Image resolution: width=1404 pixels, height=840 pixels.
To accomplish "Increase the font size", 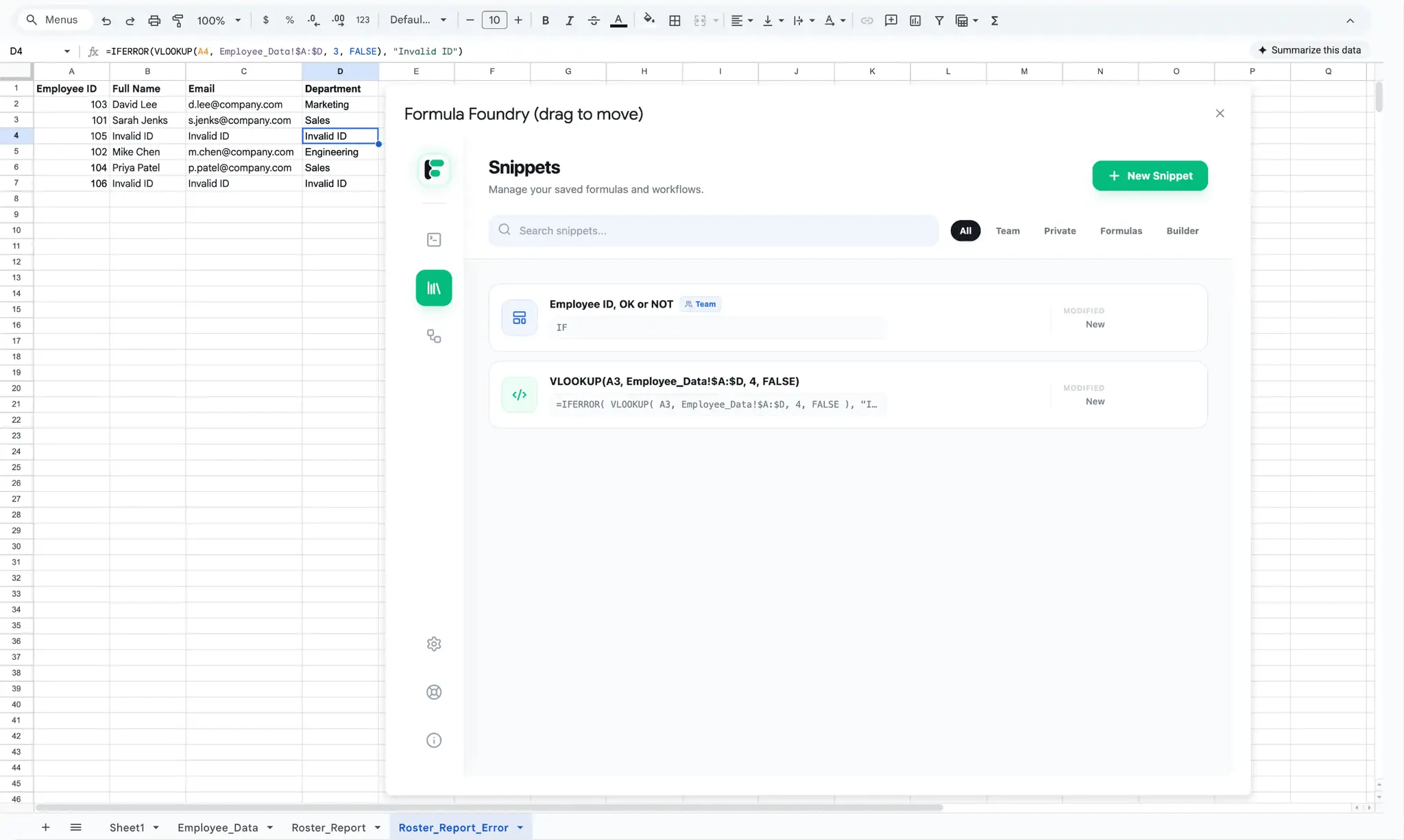I will click(518, 21).
